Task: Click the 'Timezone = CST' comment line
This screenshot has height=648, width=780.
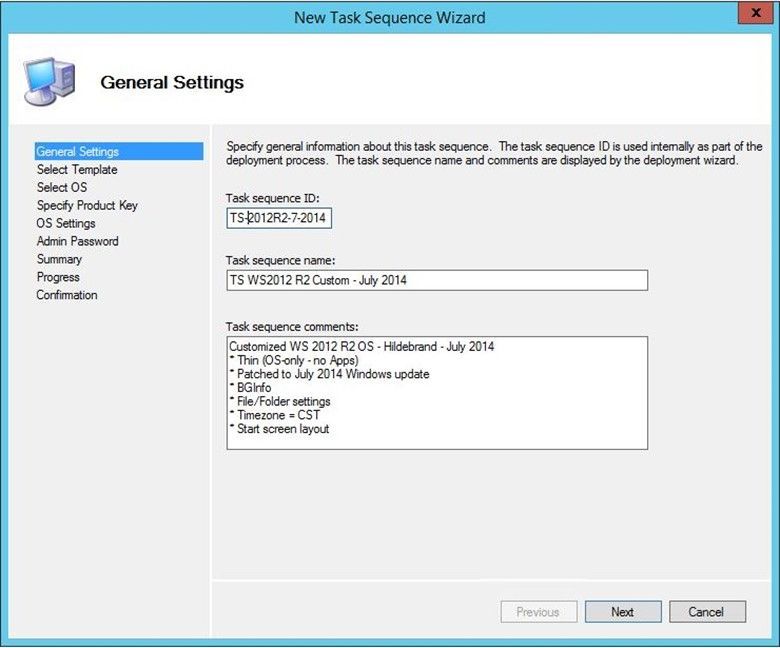Action: (x=275, y=415)
